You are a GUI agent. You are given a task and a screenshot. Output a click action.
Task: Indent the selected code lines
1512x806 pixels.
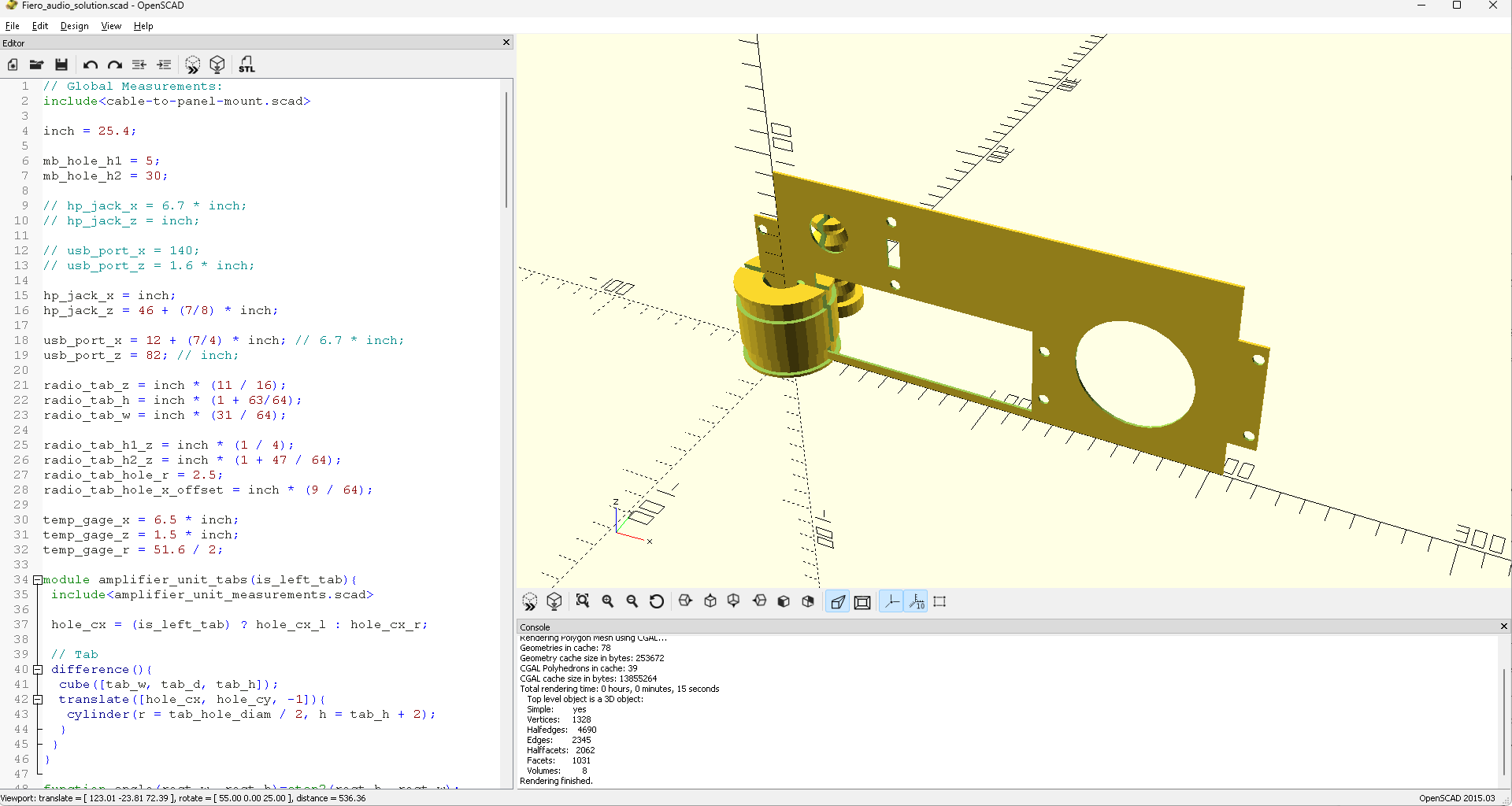(164, 65)
